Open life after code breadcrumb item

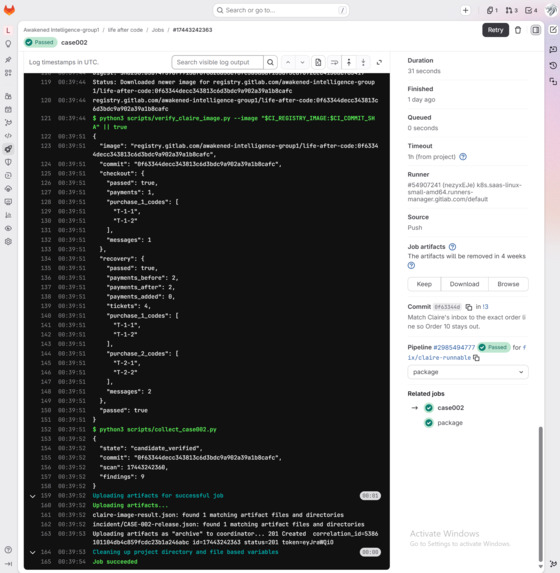tap(125, 30)
